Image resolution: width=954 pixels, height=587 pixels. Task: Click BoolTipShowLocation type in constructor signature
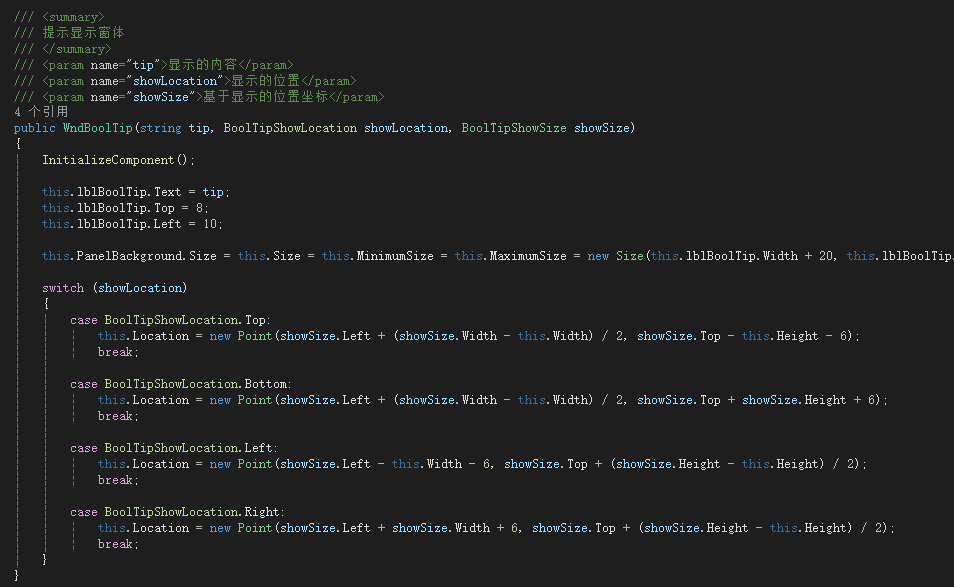[x=289, y=128]
